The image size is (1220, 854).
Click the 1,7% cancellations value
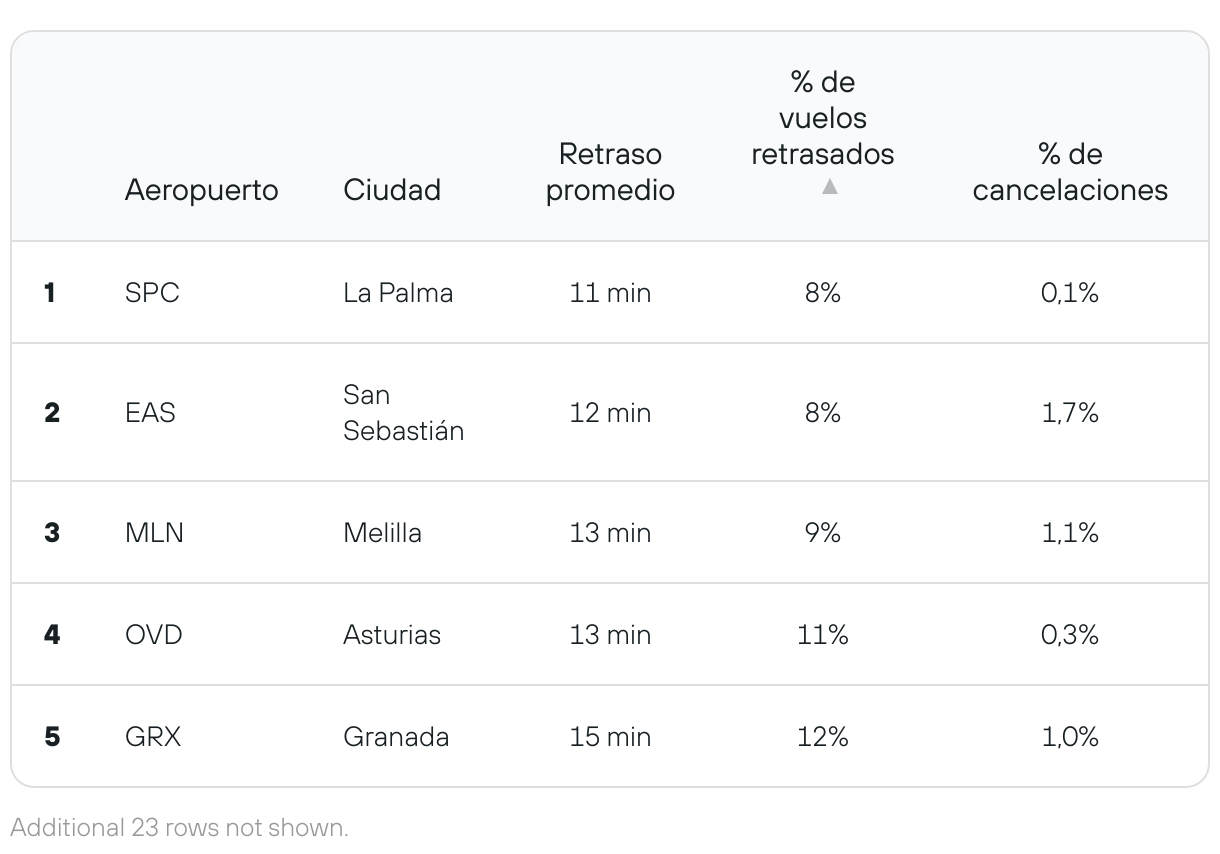(x=1070, y=412)
